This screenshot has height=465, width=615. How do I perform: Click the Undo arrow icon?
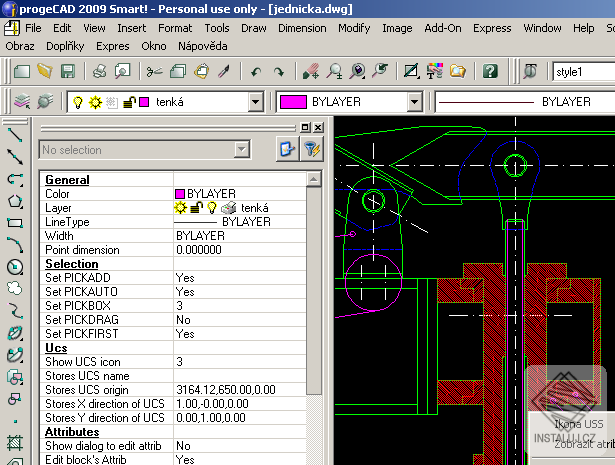tap(256, 71)
